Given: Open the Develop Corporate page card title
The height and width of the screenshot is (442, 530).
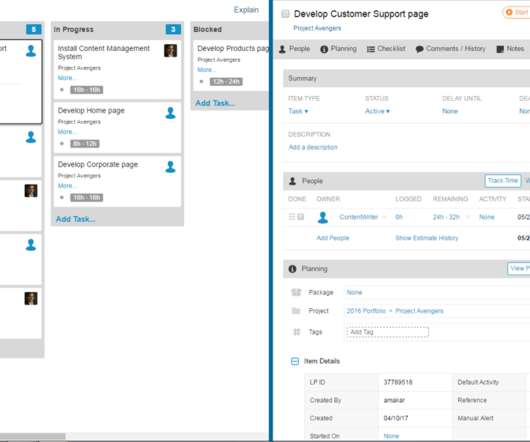Looking at the screenshot, I should [x=98, y=165].
